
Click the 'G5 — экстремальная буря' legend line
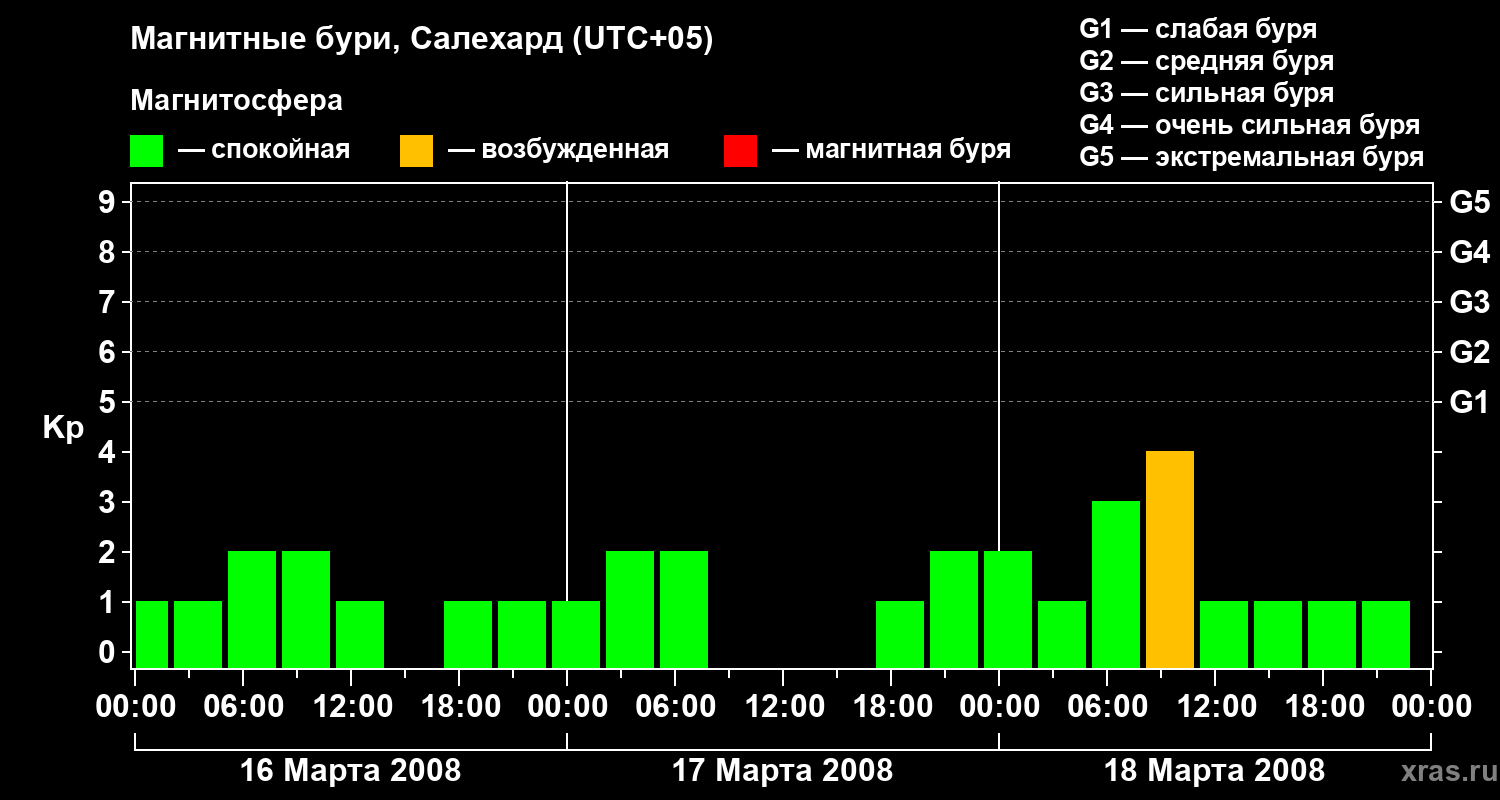coord(1252,157)
